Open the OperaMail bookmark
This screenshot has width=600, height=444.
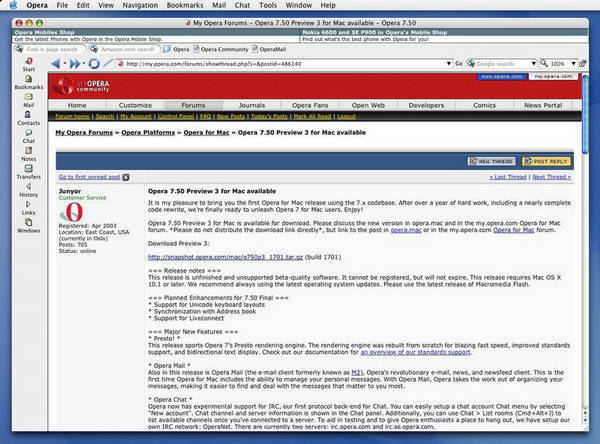tap(269, 49)
